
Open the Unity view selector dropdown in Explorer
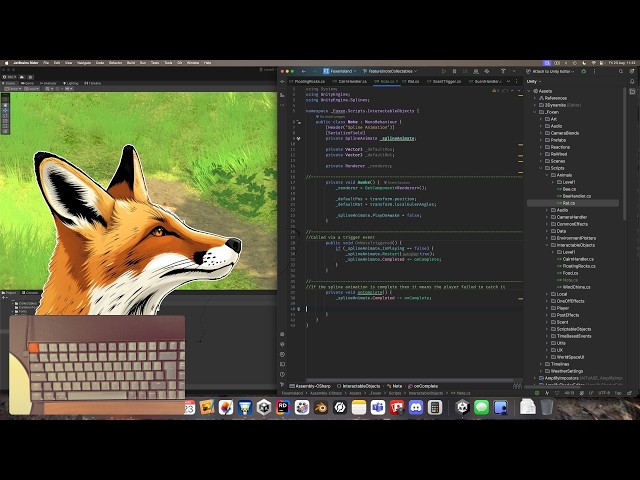click(534, 82)
